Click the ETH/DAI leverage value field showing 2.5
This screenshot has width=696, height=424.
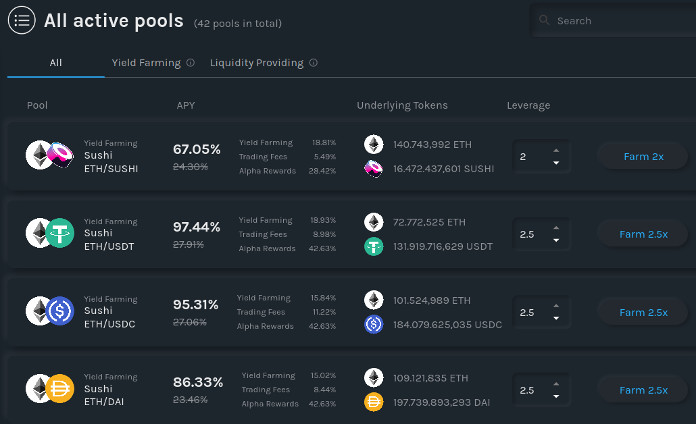click(541, 390)
